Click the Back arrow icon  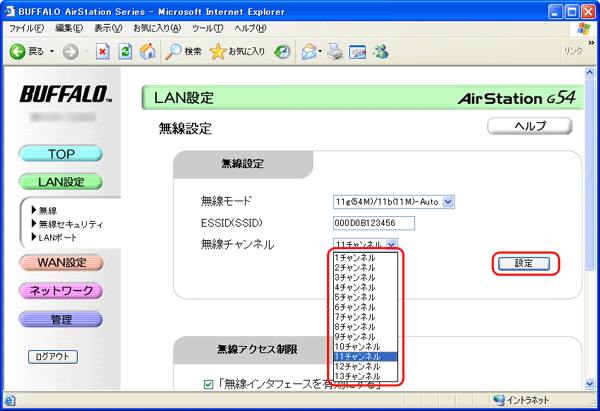pyautogui.click(x=17, y=51)
